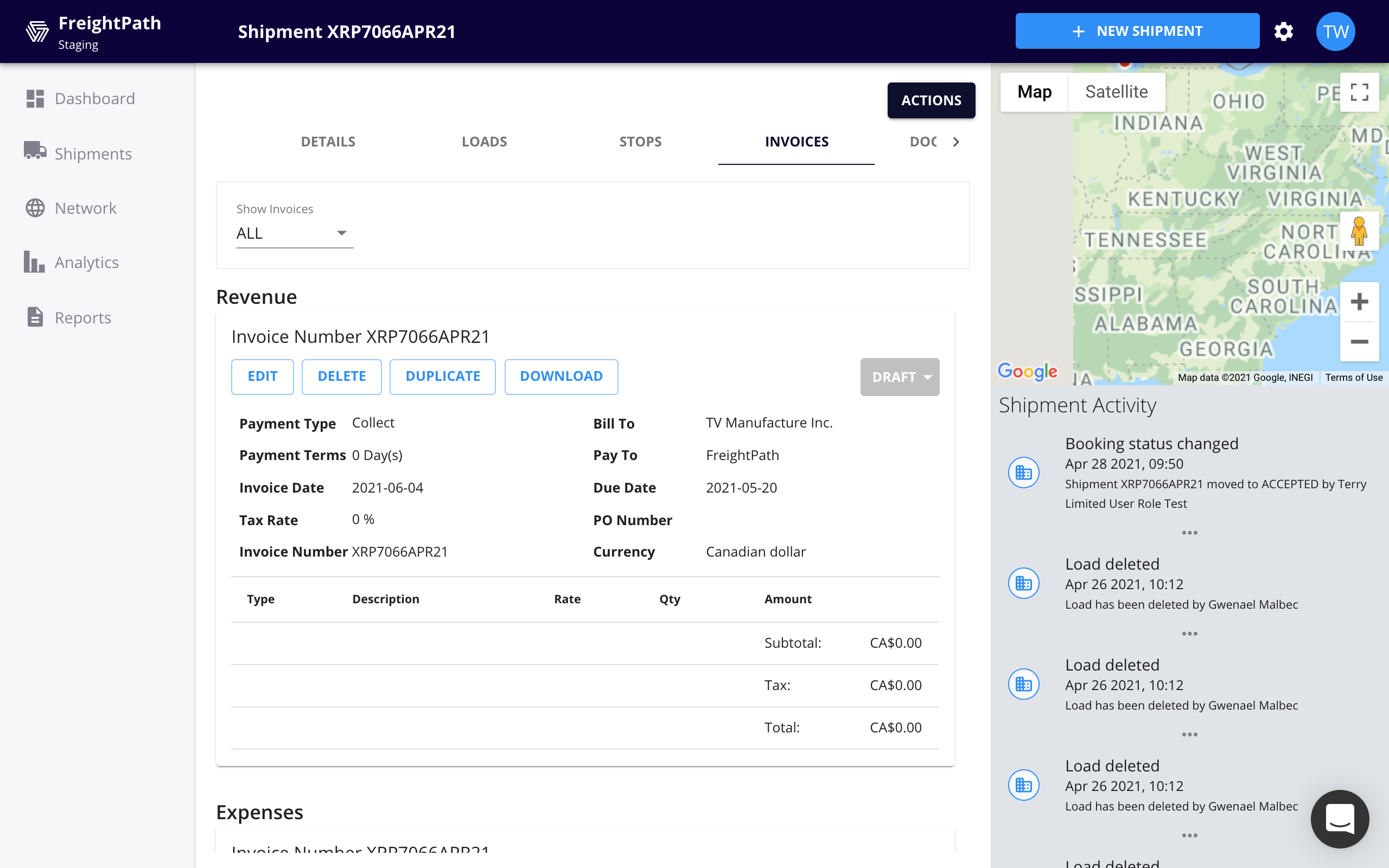
Task: Open the STOPS tab
Action: pos(640,141)
